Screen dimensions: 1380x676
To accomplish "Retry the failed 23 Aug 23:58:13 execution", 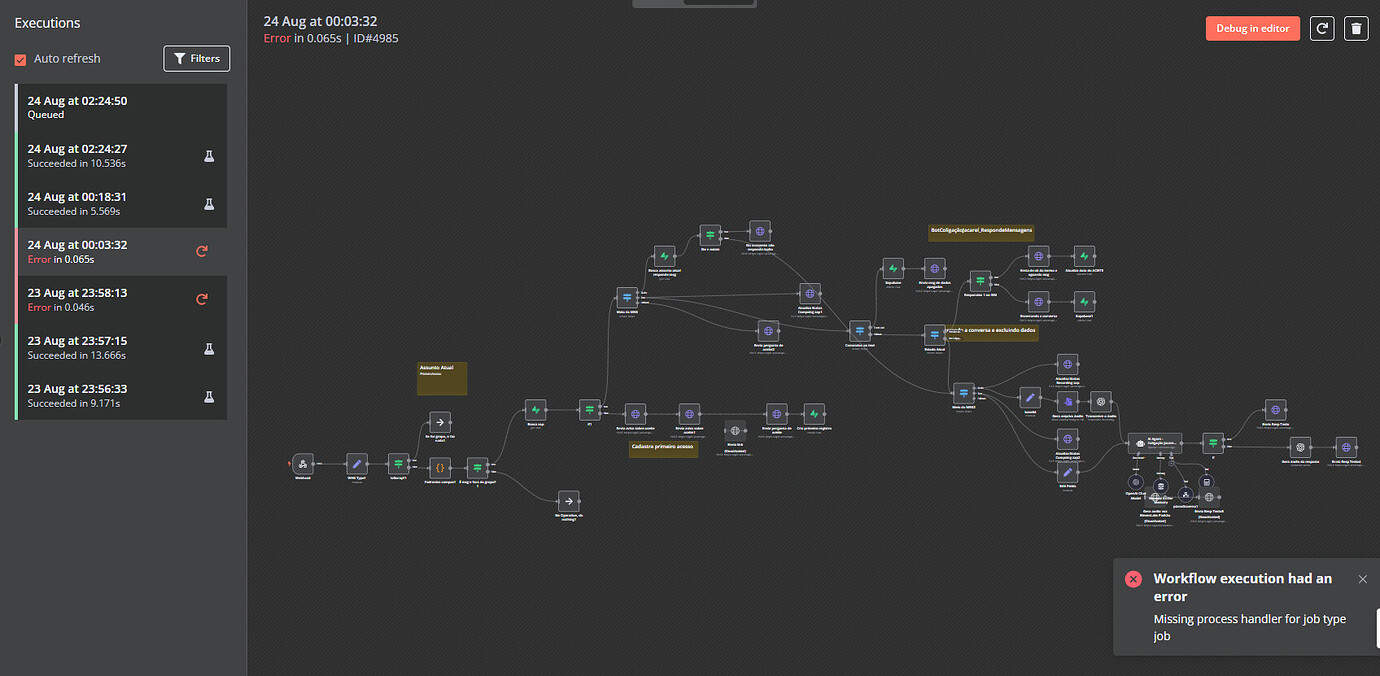I will point(201,299).
